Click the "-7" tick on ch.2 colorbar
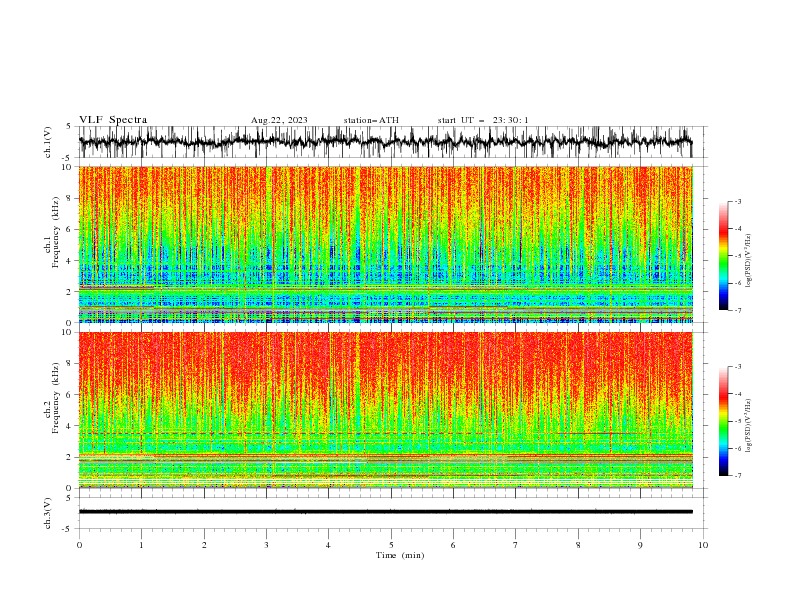 [x=737, y=476]
